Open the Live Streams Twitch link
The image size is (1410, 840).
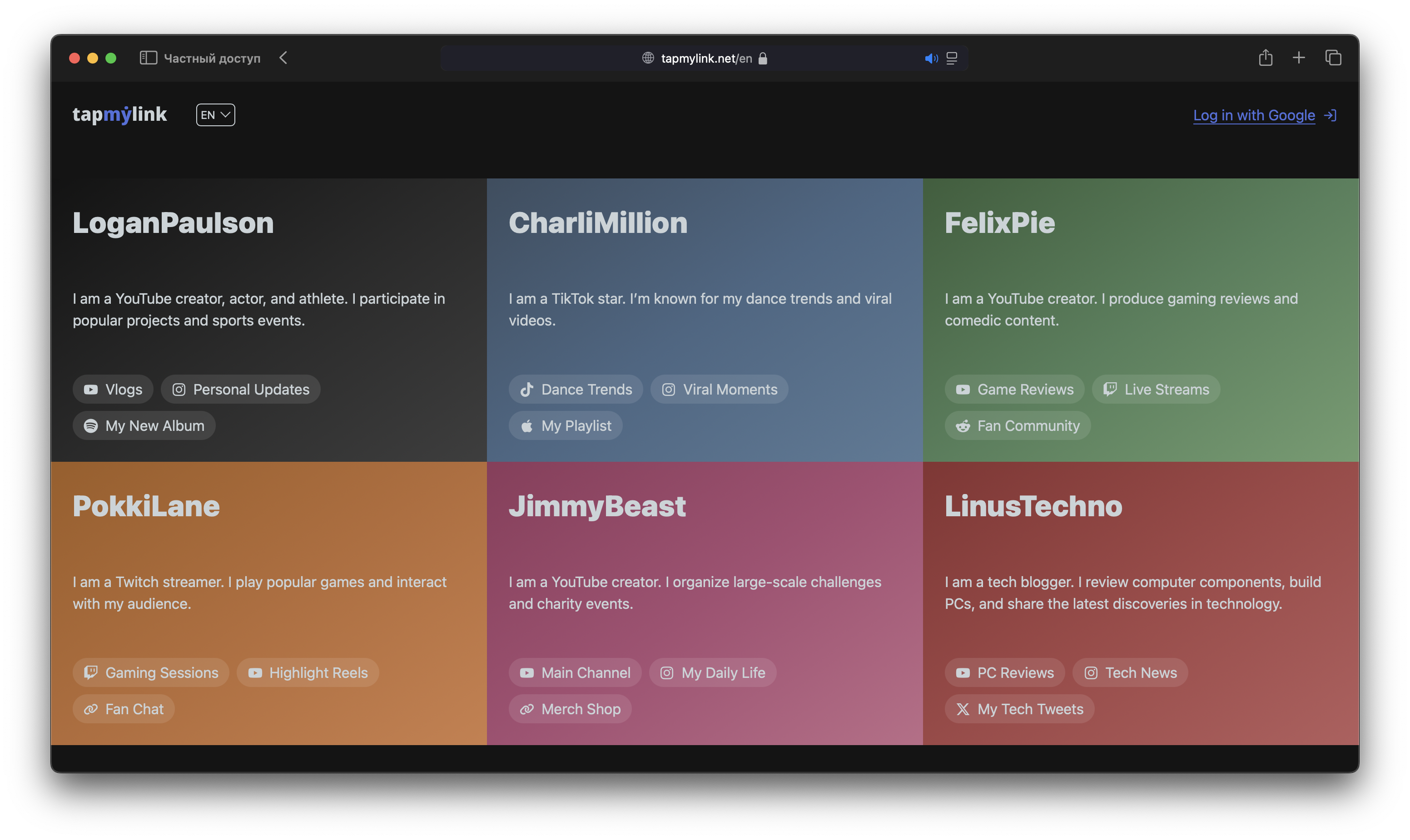tap(1156, 390)
